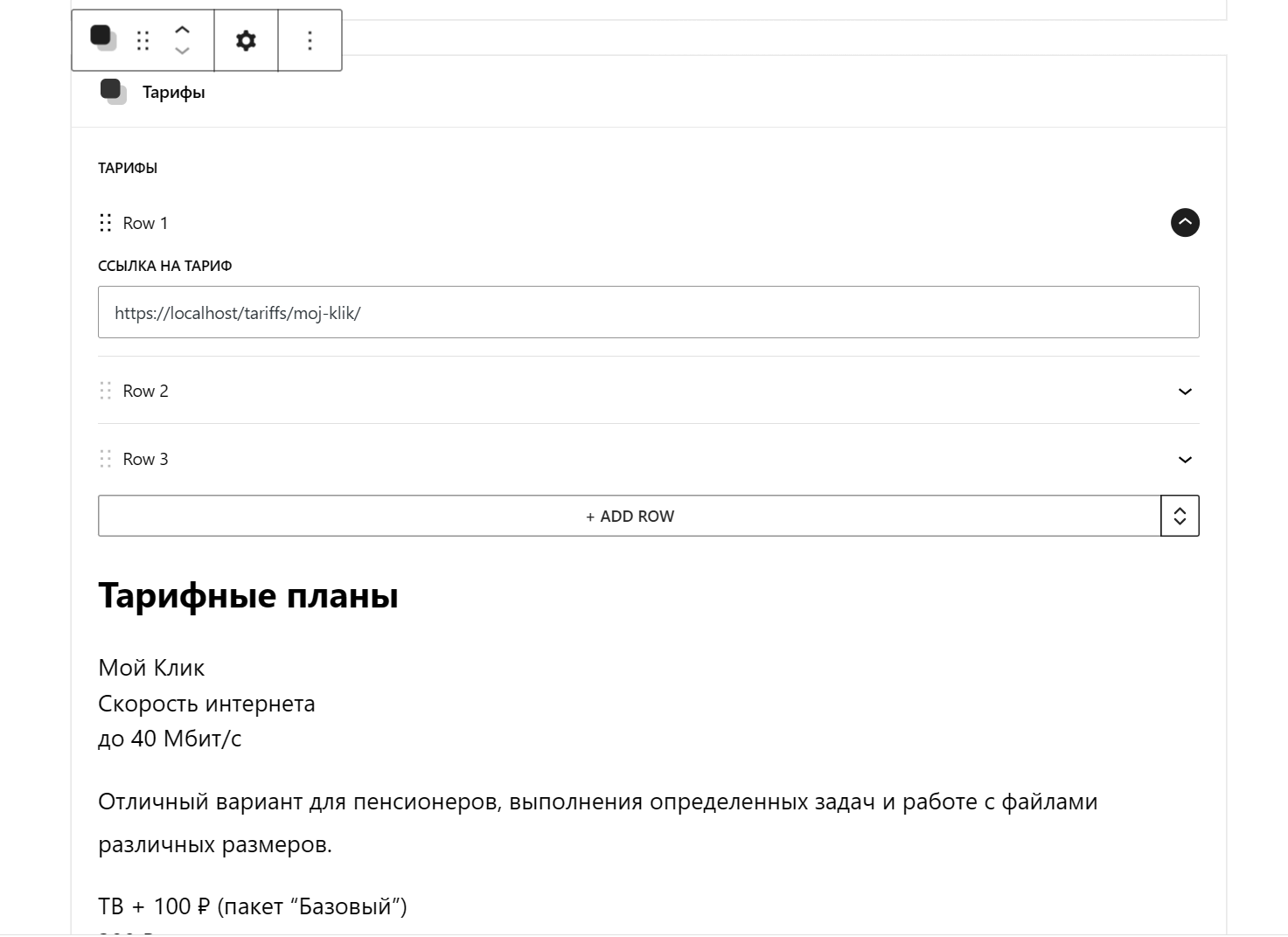This screenshot has height=937, width=1288.
Task: Move block up with the up arrow
Action: [182, 30]
